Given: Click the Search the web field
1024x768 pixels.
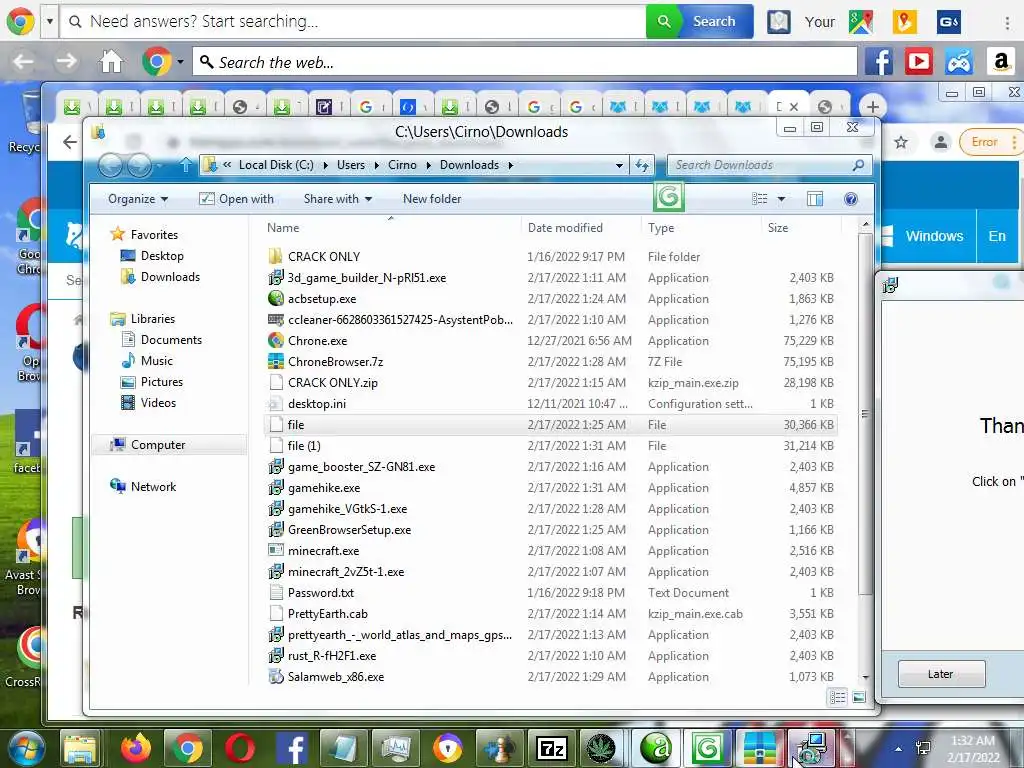Looking at the screenshot, I should [x=524, y=62].
